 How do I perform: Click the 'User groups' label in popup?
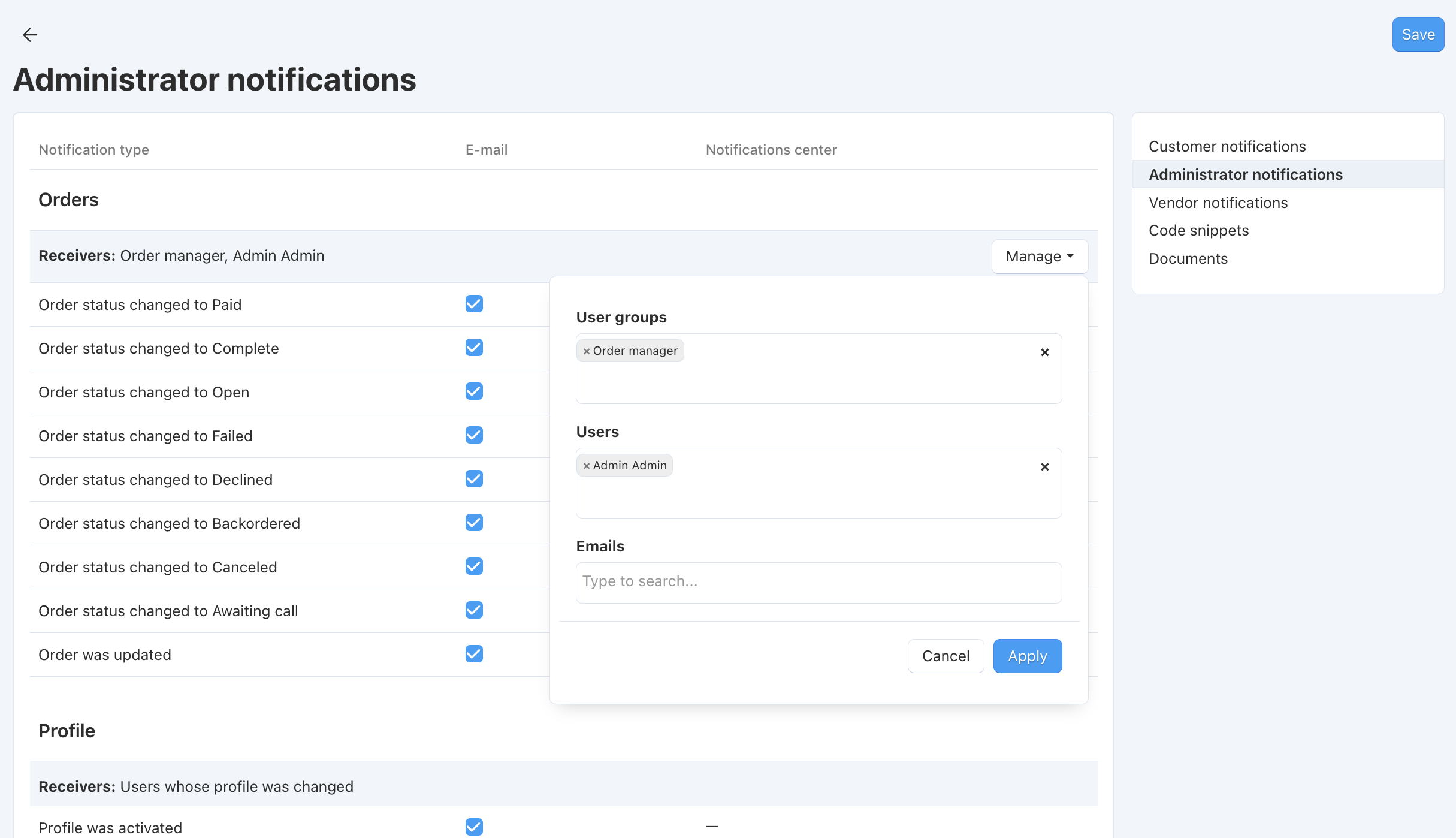621,317
